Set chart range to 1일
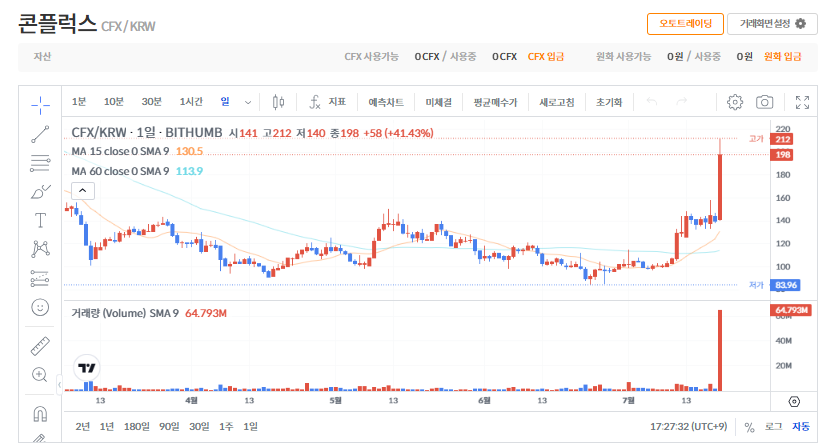 250,427
